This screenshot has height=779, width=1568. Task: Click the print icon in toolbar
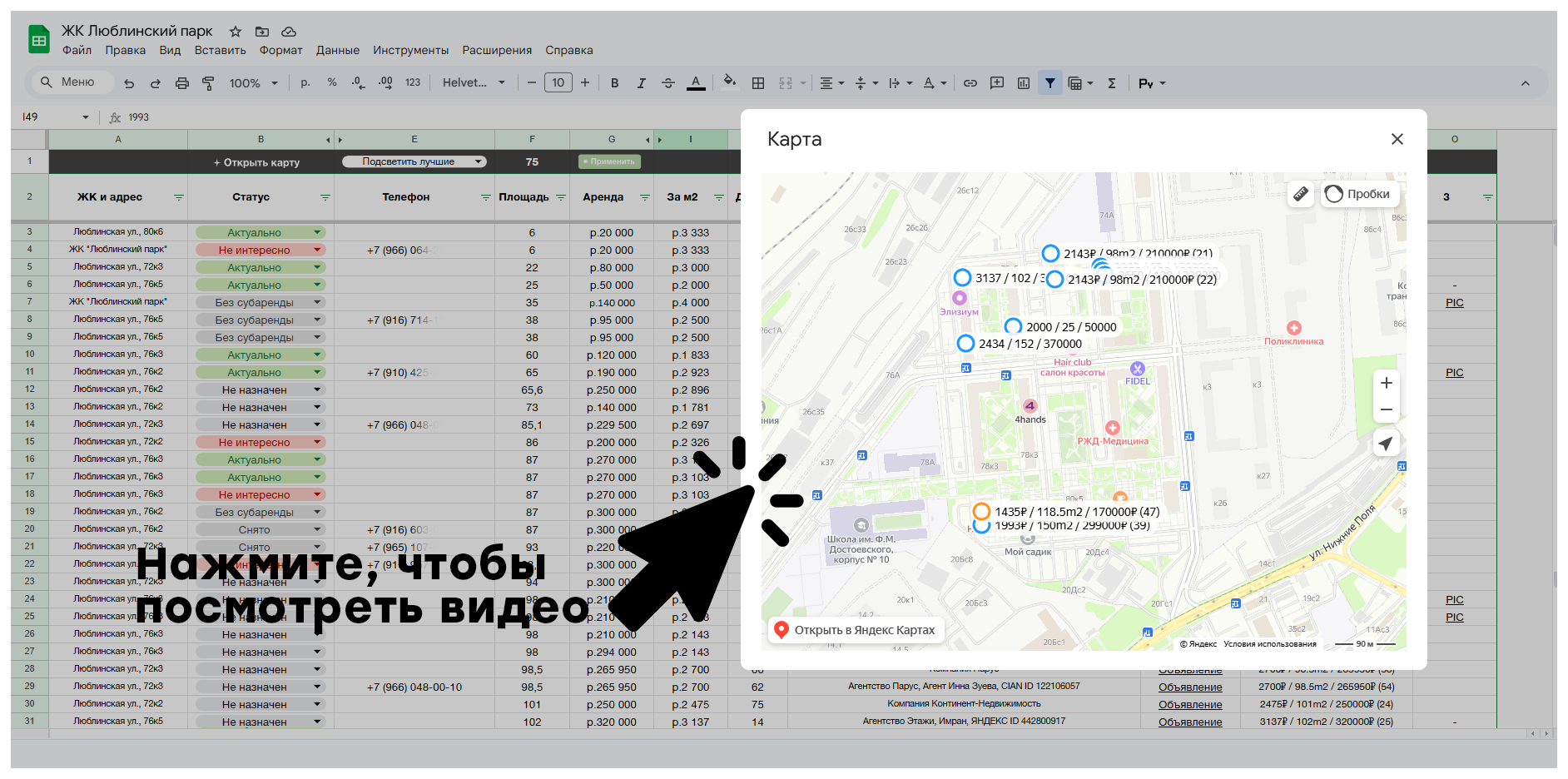pyautogui.click(x=182, y=83)
